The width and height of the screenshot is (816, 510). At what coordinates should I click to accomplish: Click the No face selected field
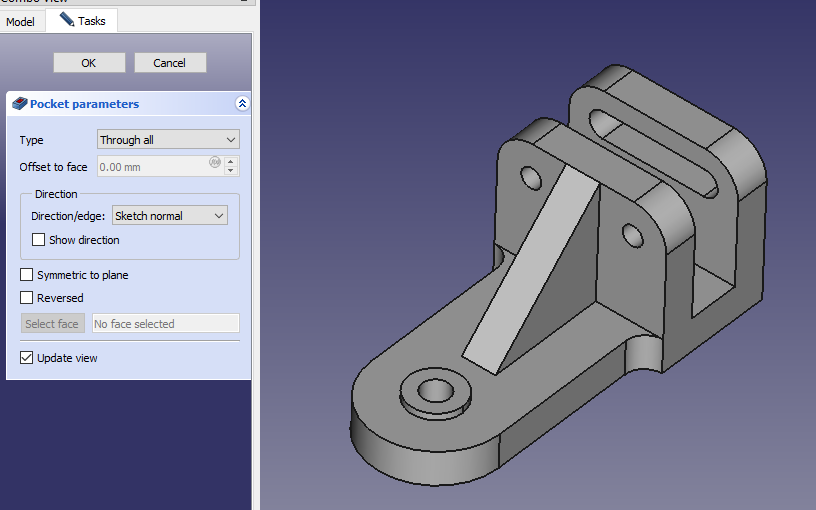[165, 324]
